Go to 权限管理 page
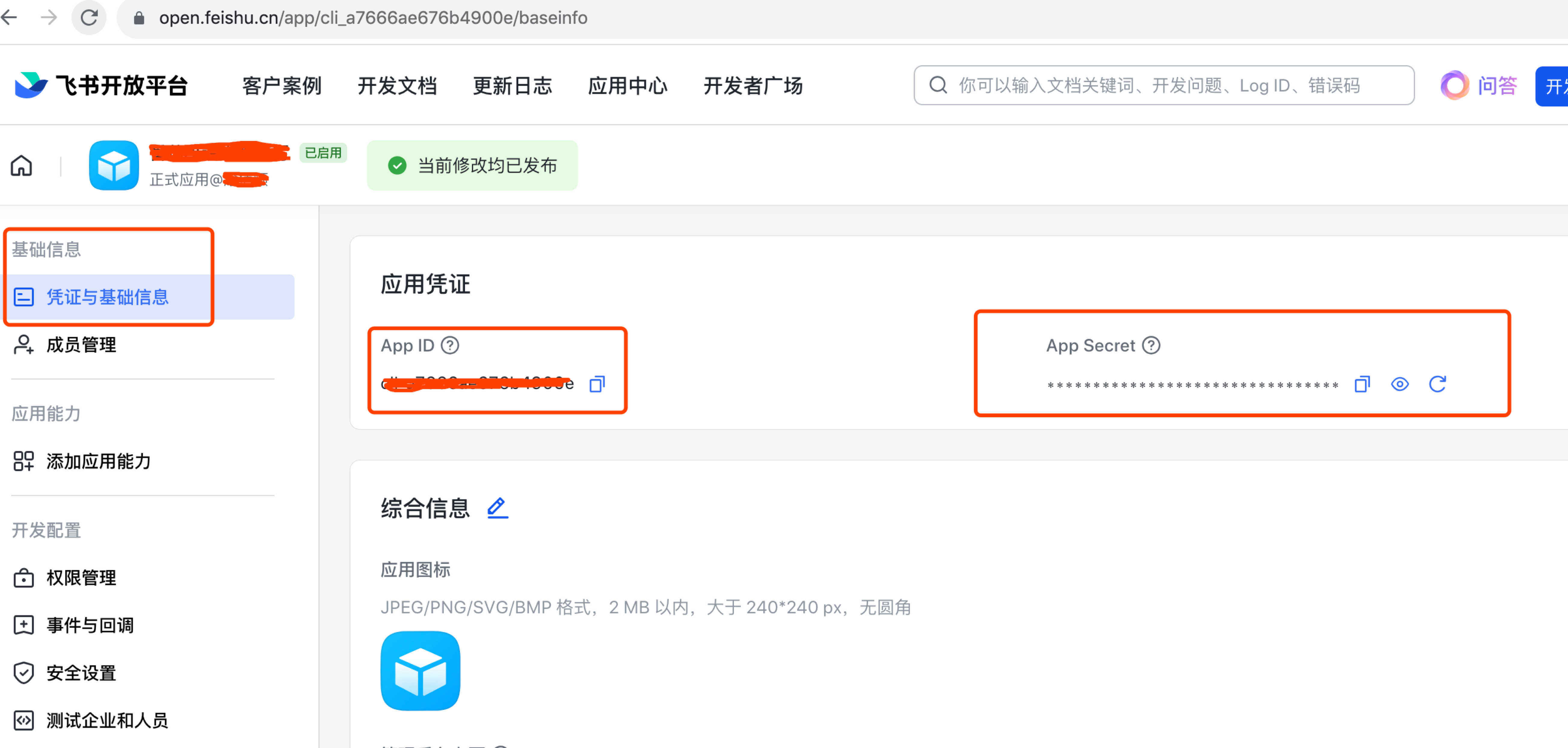 (x=81, y=578)
